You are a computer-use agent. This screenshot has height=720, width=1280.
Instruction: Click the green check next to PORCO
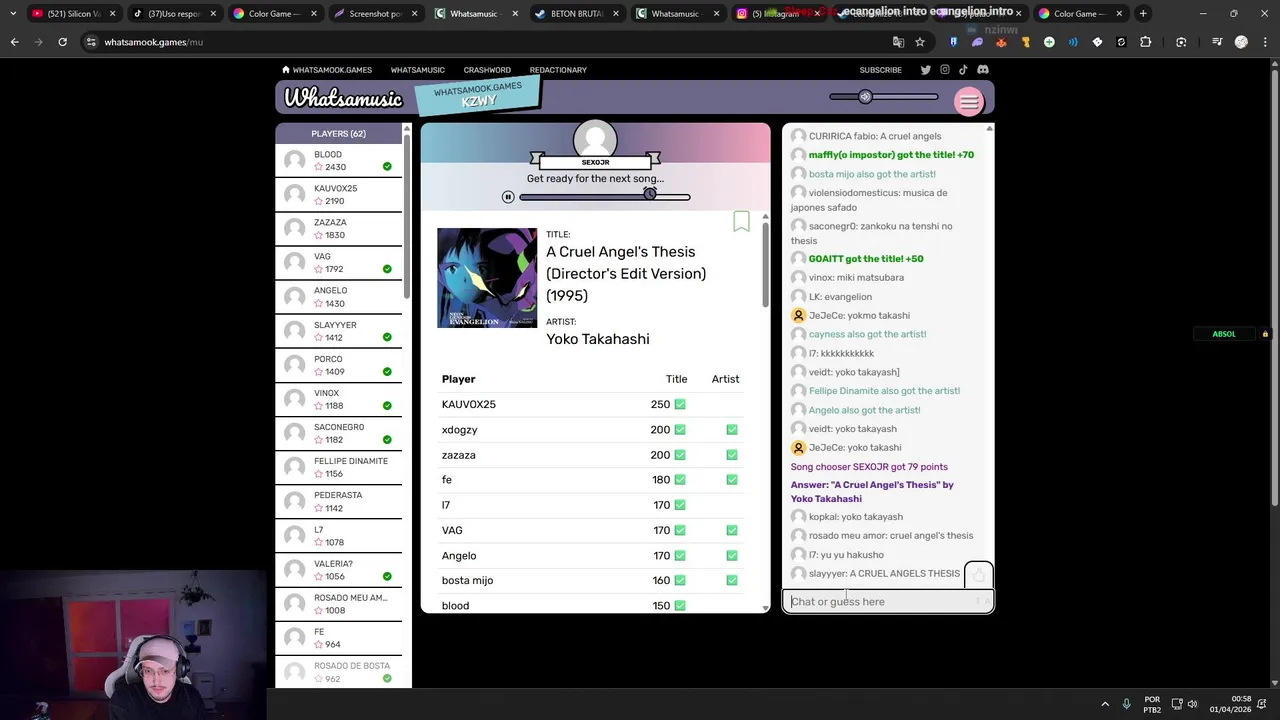click(387, 371)
